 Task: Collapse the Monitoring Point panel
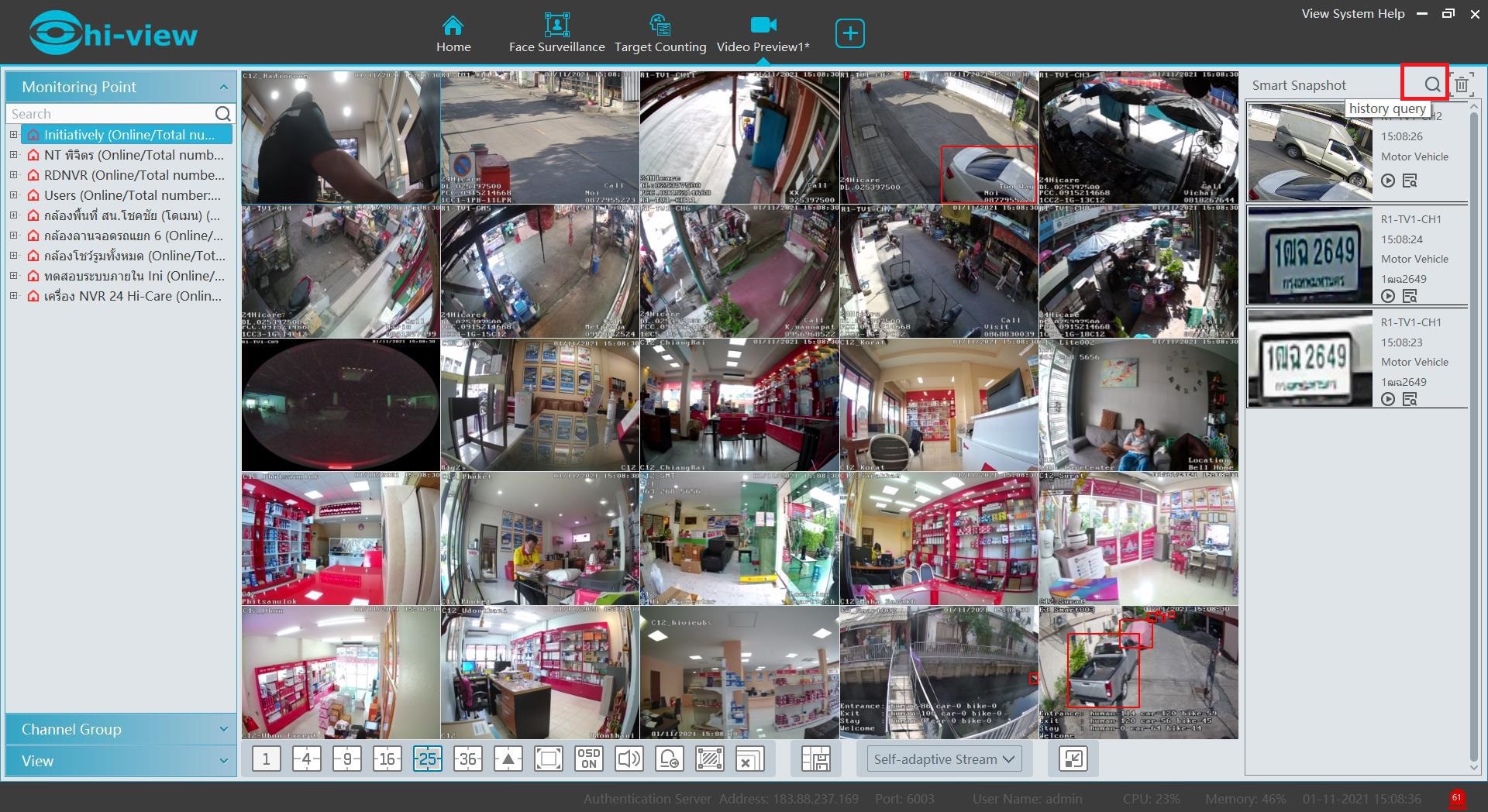click(223, 87)
